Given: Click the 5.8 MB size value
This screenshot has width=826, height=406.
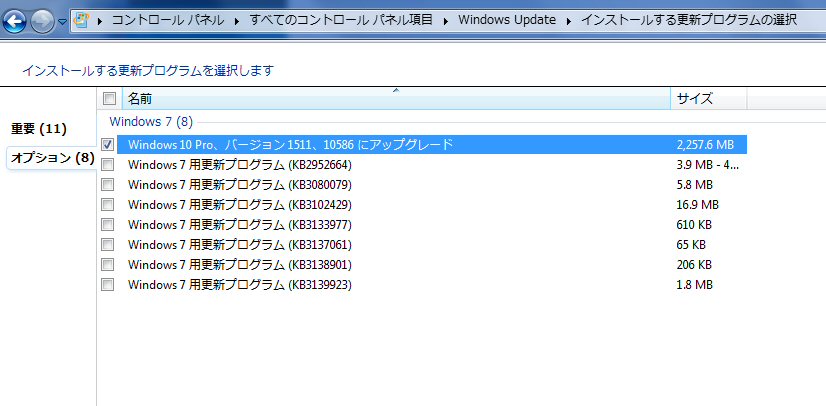Looking at the screenshot, I should 694,185.
